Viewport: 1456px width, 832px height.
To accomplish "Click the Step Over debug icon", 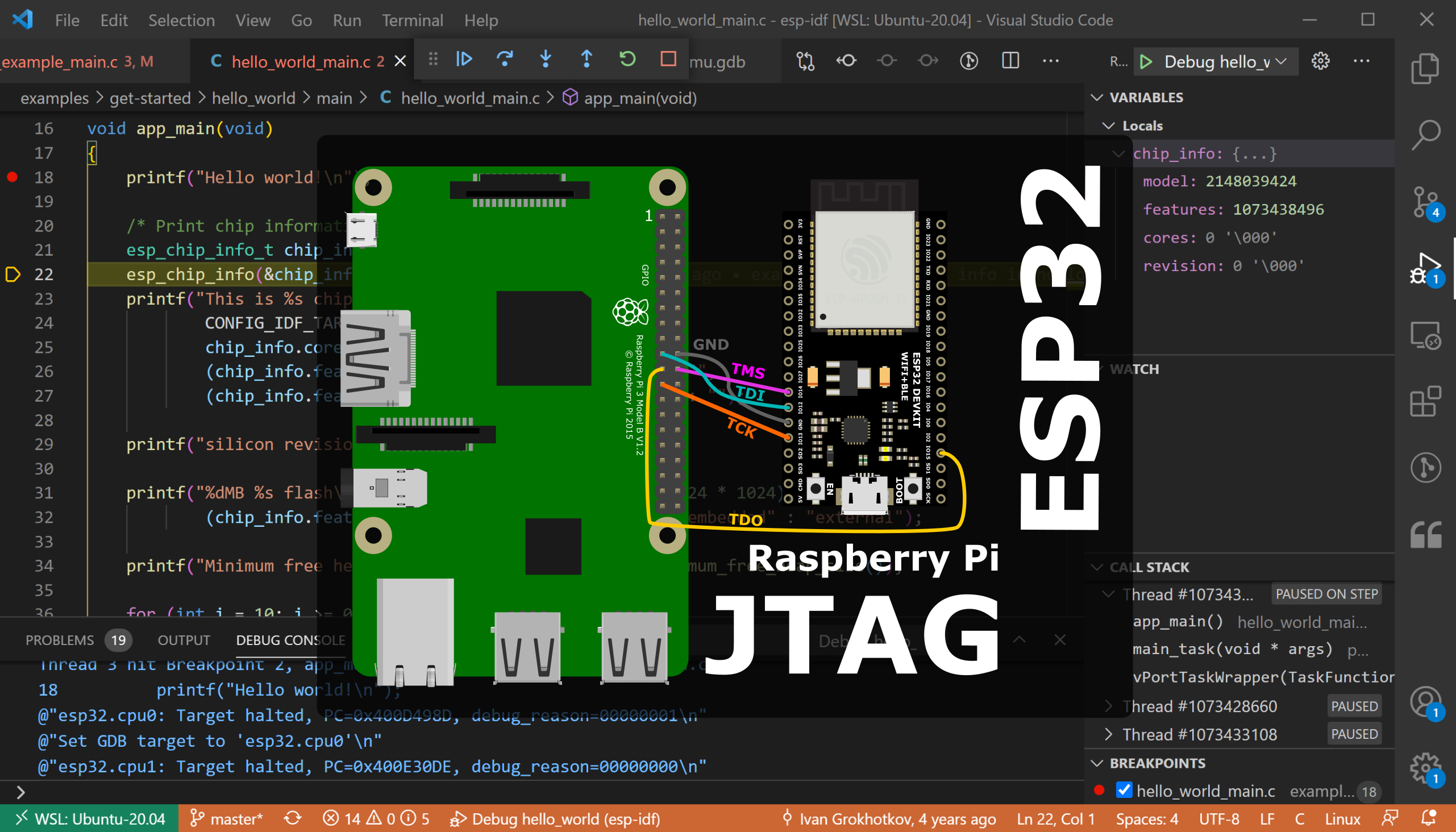I will [x=505, y=59].
